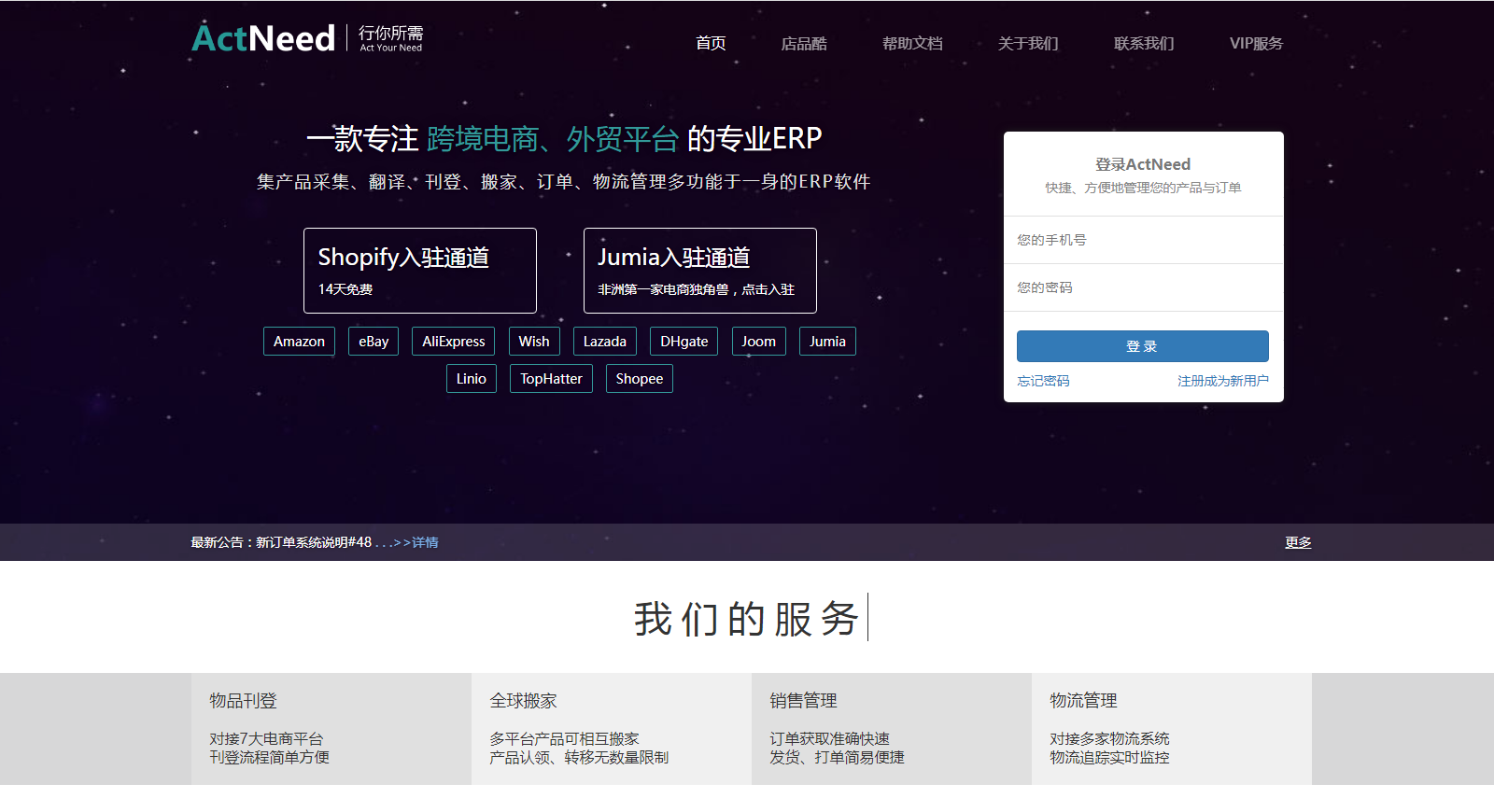Go to VIP服务 menu item
The height and width of the screenshot is (812, 1494).
point(1256,43)
